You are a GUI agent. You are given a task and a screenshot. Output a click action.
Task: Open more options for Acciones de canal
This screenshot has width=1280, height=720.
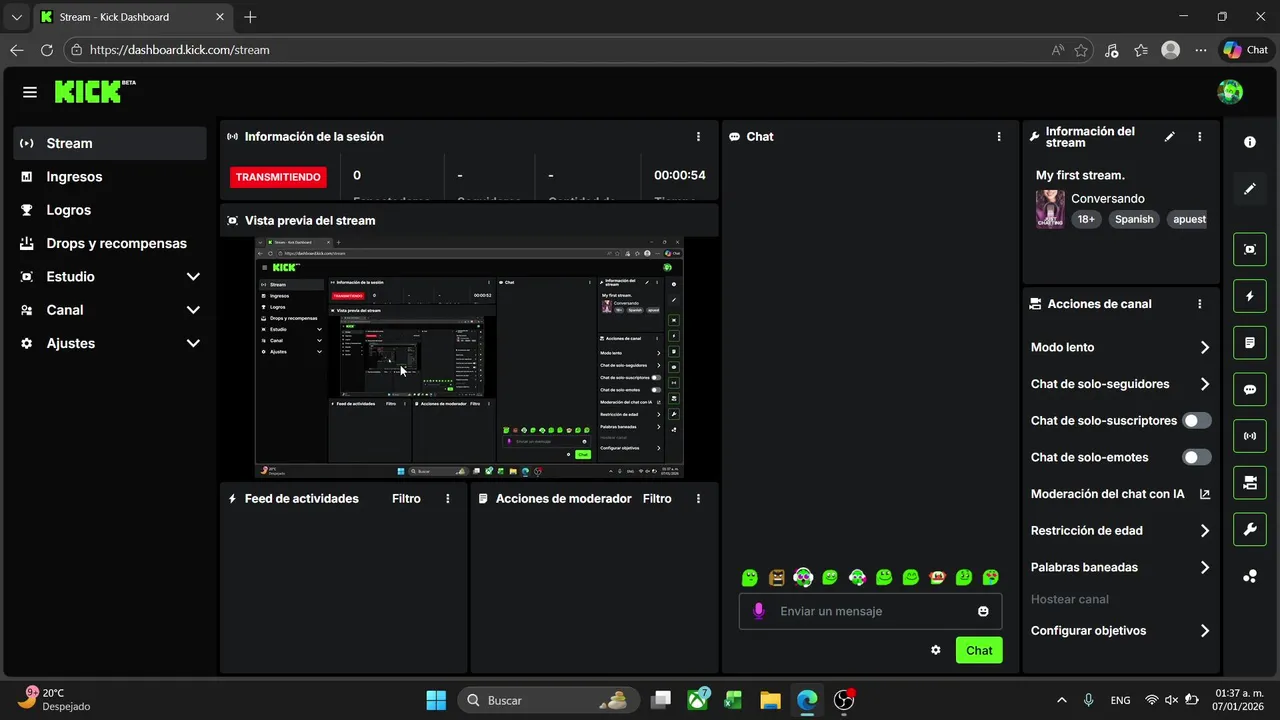click(x=1200, y=304)
